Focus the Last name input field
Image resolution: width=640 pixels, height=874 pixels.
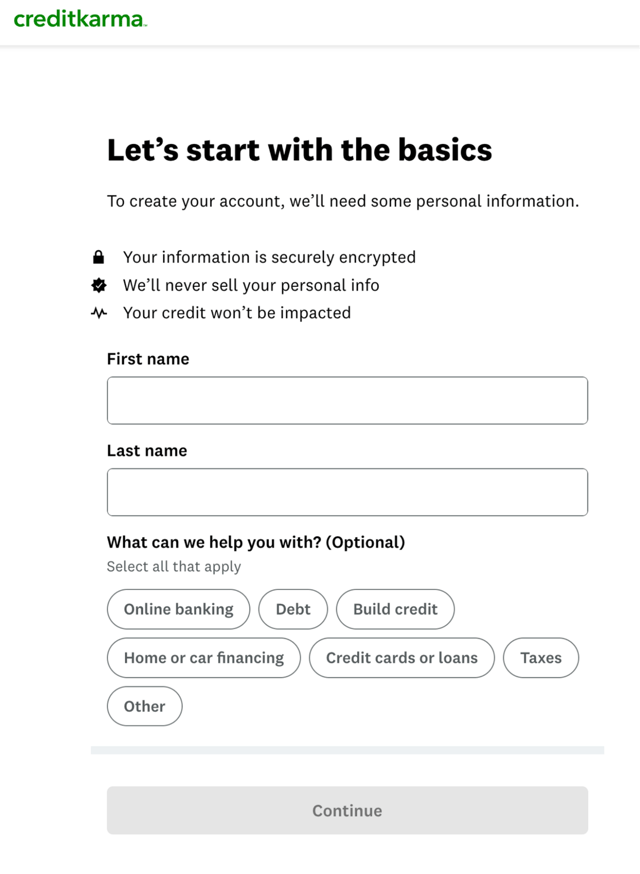click(347, 492)
